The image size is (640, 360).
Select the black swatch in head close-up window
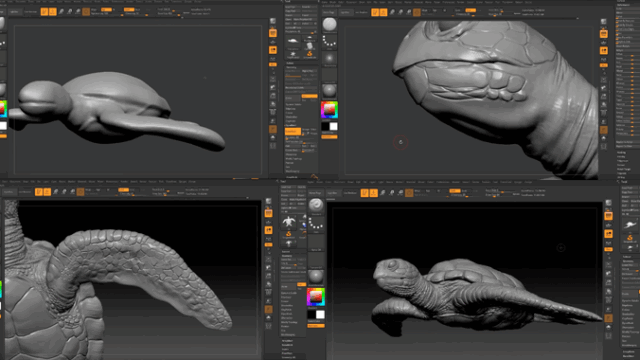click(325, 126)
